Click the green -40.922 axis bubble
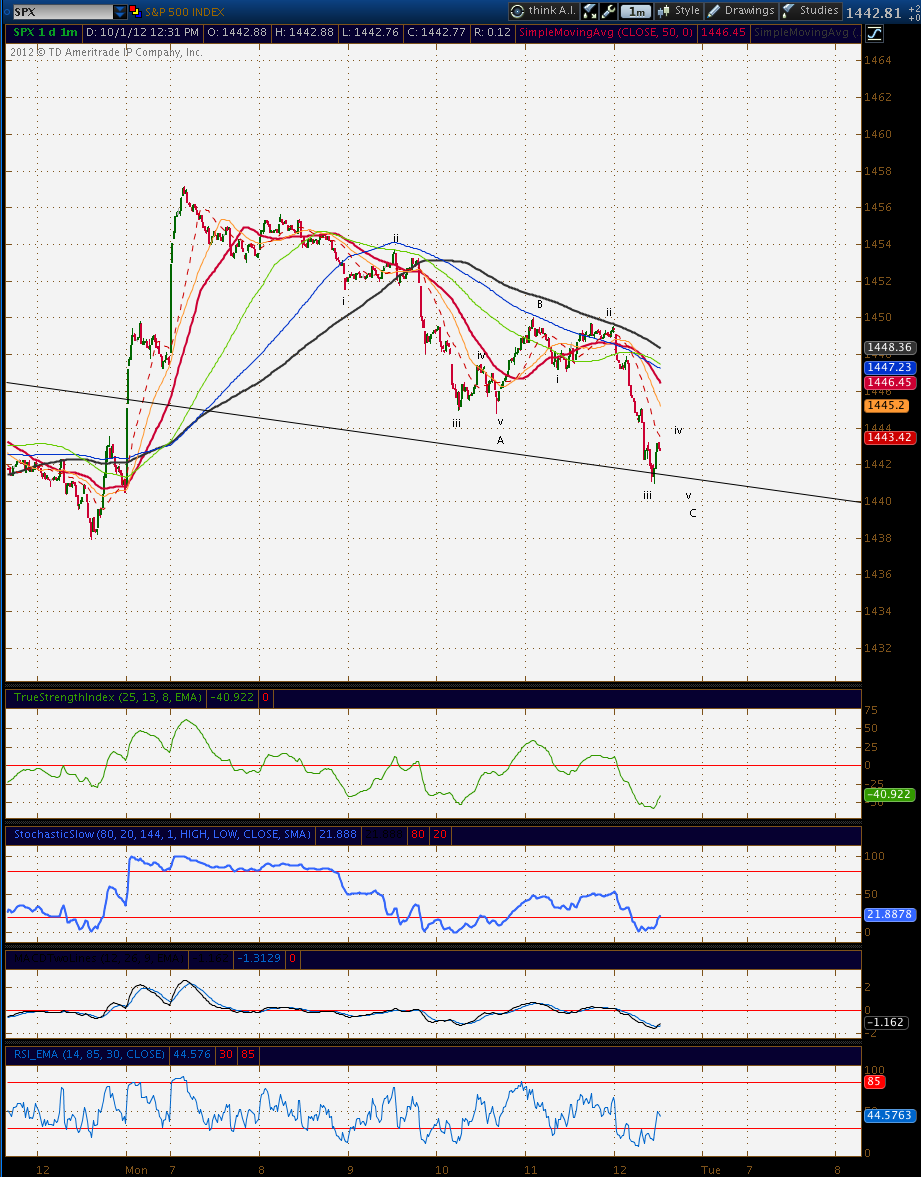 (889, 794)
